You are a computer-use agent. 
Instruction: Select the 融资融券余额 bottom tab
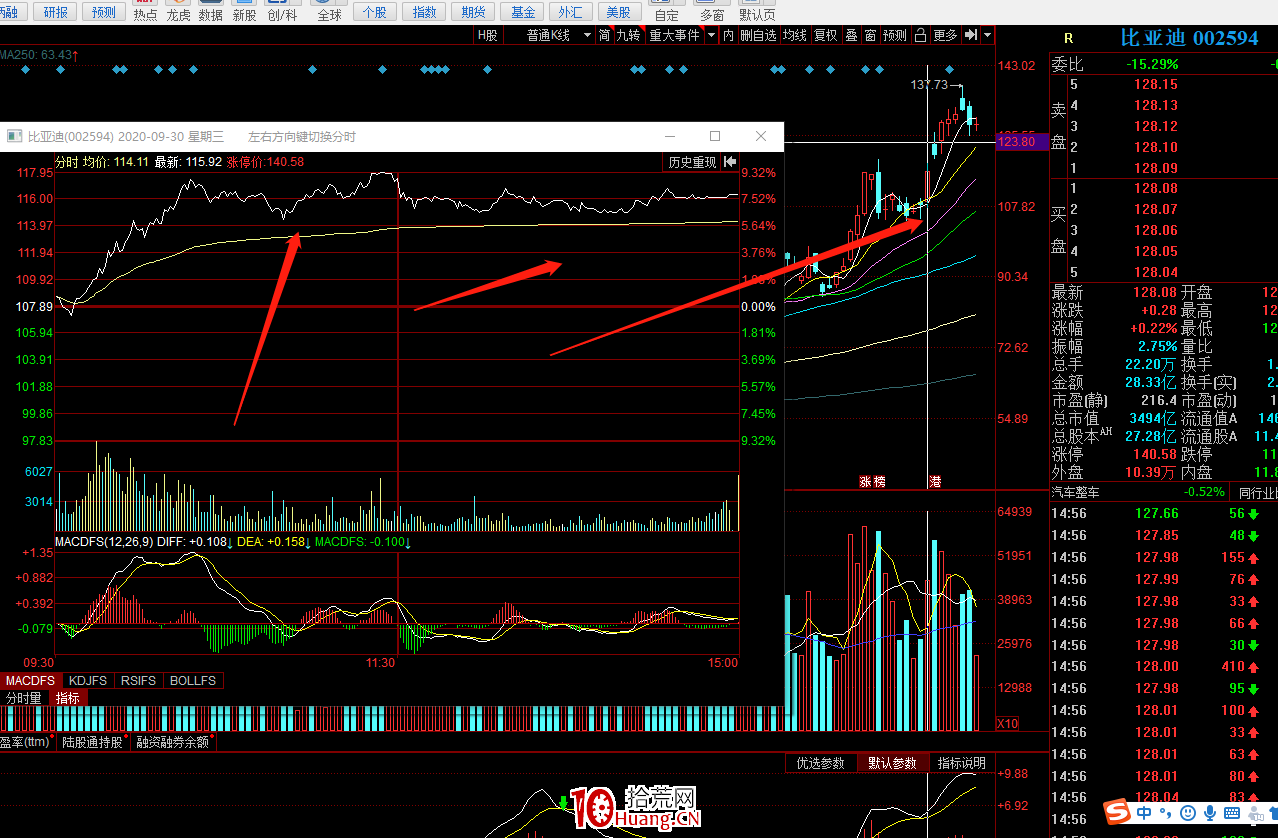pyautogui.click(x=173, y=742)
